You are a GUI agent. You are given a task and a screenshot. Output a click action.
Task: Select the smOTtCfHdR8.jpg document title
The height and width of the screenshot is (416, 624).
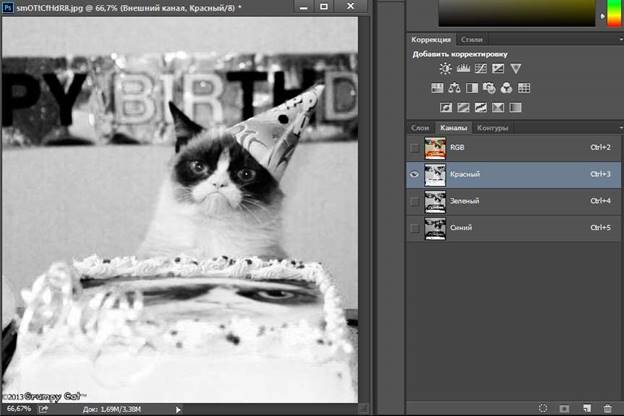tap(129, 7)
